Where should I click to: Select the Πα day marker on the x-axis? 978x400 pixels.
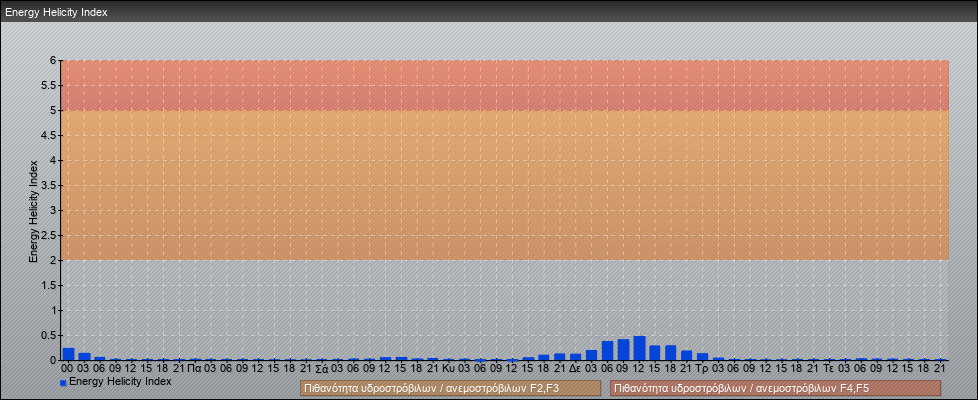pos(195,368)
